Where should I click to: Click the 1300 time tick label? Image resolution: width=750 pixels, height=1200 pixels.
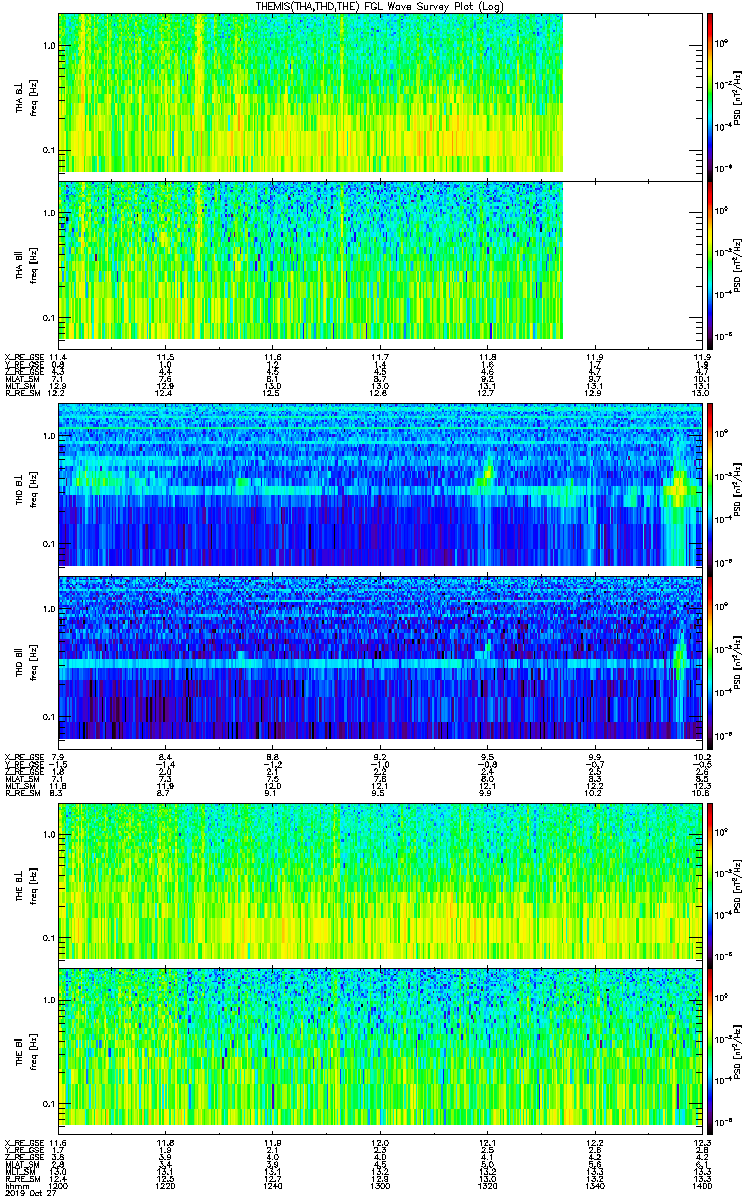click(x=379, y=1184)
